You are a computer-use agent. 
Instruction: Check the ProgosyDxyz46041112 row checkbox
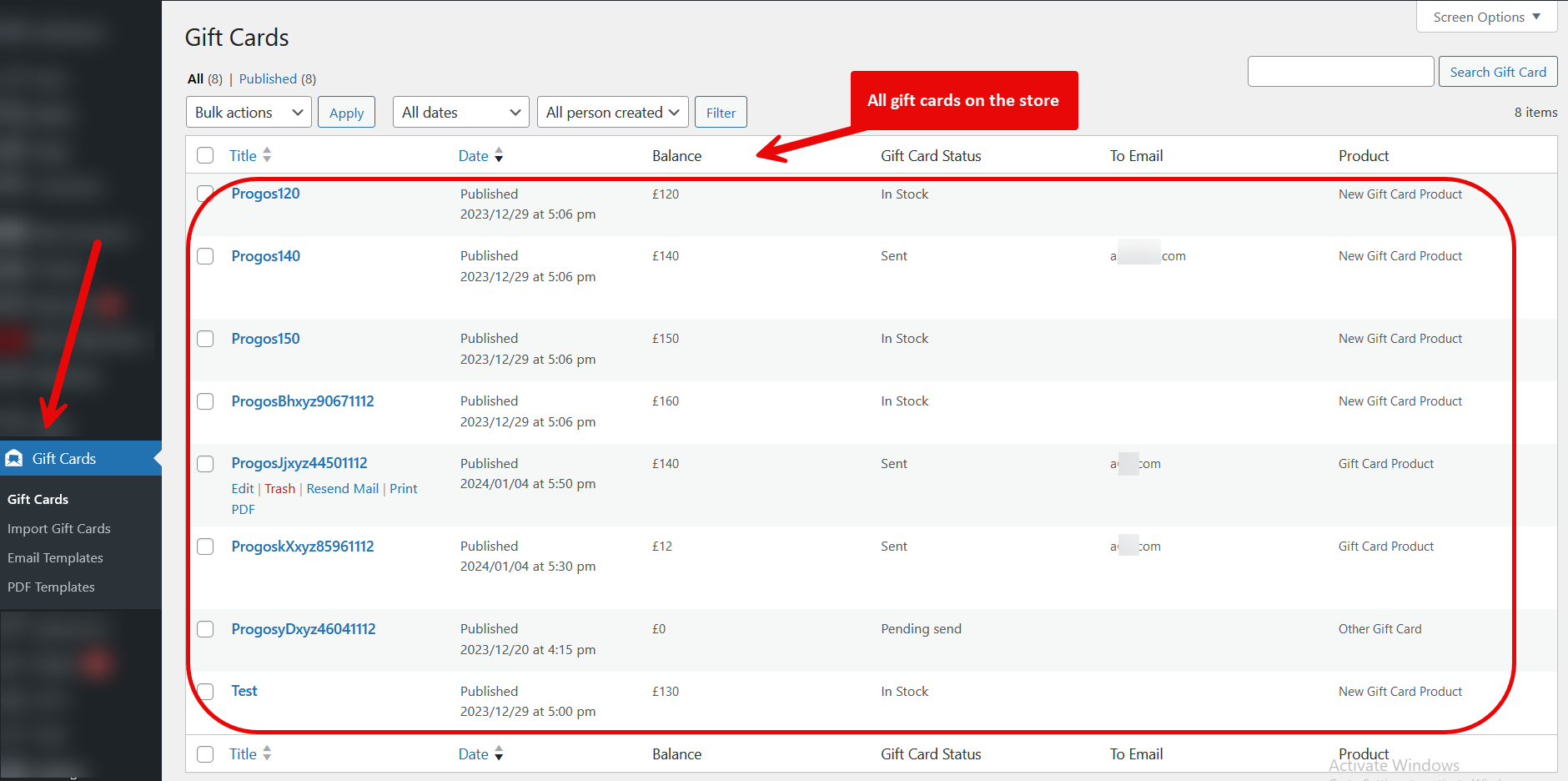(x=205, y=629)
